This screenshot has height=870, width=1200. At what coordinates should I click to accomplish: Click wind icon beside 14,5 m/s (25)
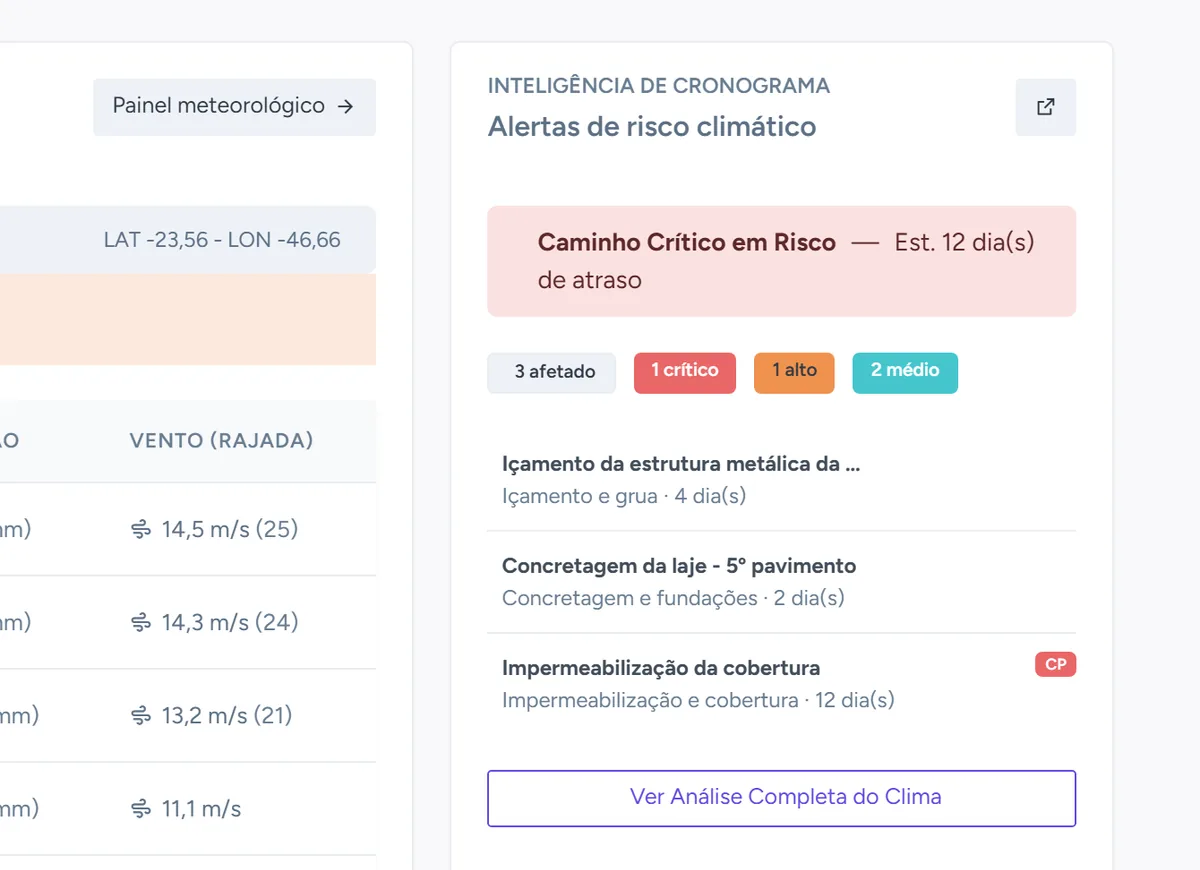click(x=141, y=530)
